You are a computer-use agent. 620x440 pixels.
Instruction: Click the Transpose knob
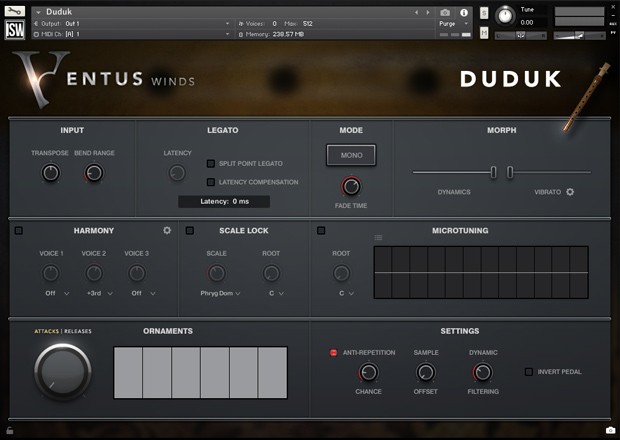tap(51, 173)
